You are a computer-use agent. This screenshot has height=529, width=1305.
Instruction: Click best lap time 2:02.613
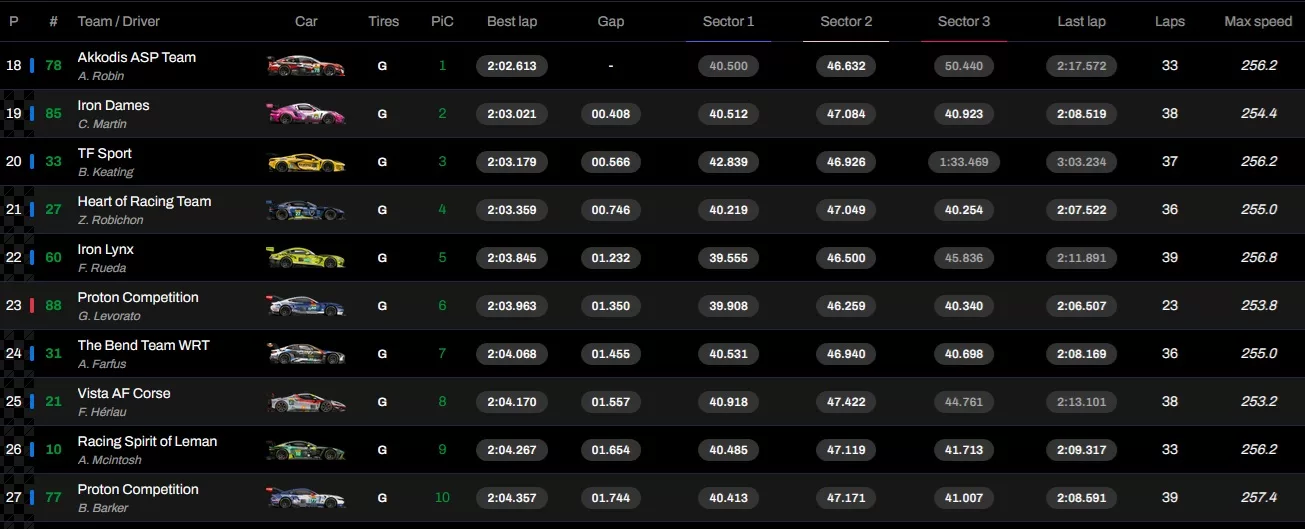coord(512,66)
